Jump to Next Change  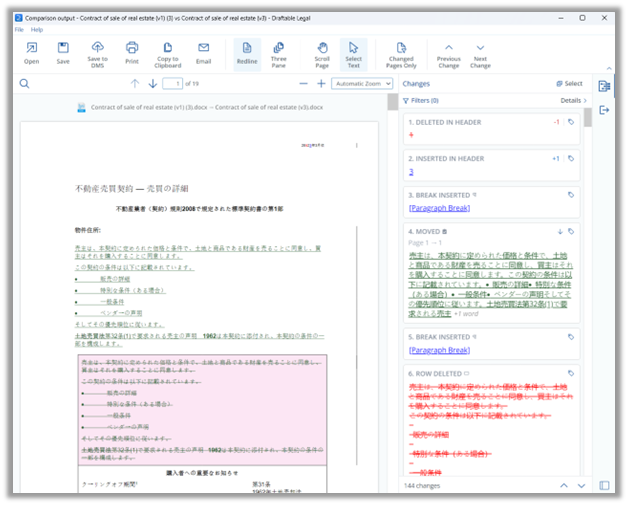pos(480,55)
